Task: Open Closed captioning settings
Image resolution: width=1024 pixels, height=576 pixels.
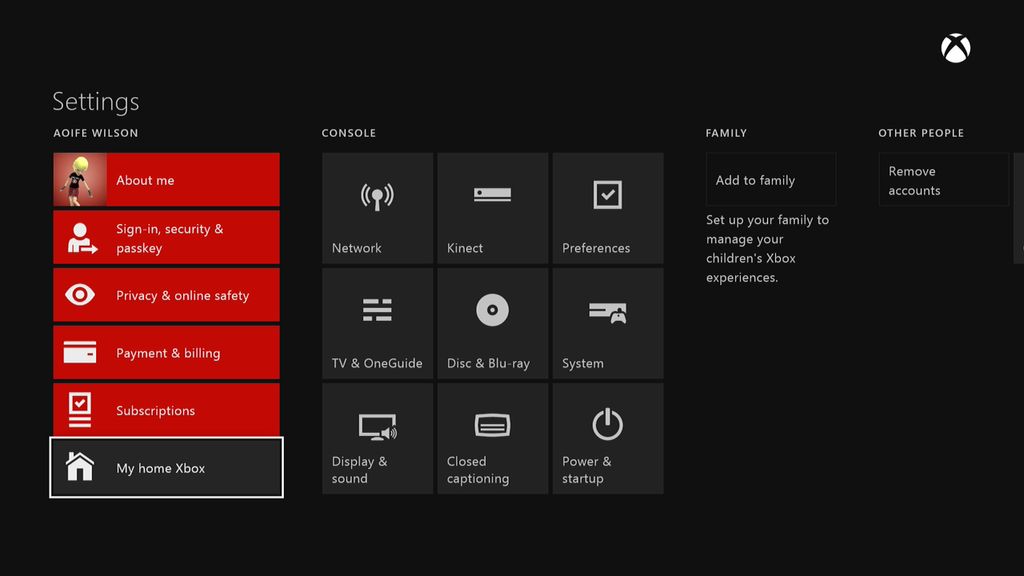Action: (492, 437)
